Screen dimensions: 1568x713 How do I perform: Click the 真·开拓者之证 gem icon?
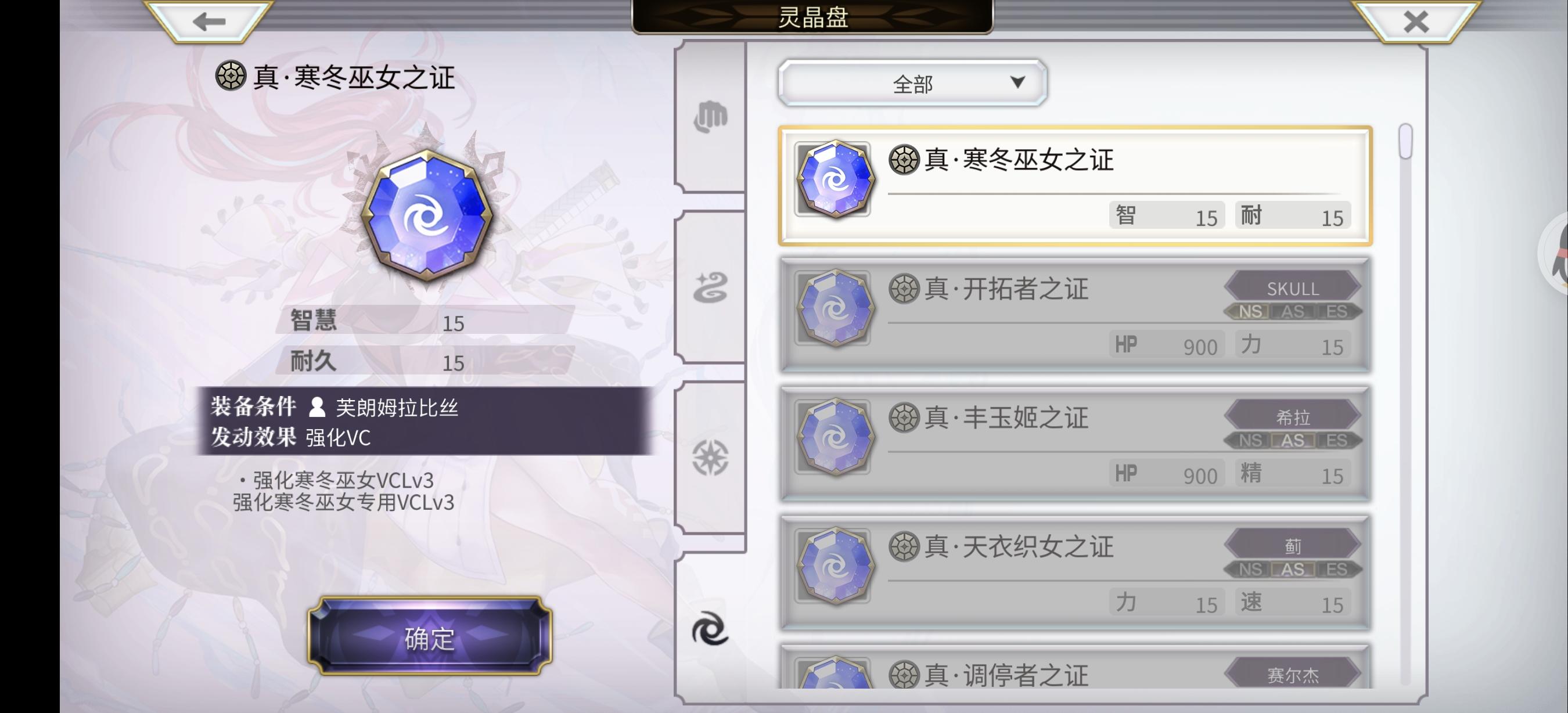(835, 308)
